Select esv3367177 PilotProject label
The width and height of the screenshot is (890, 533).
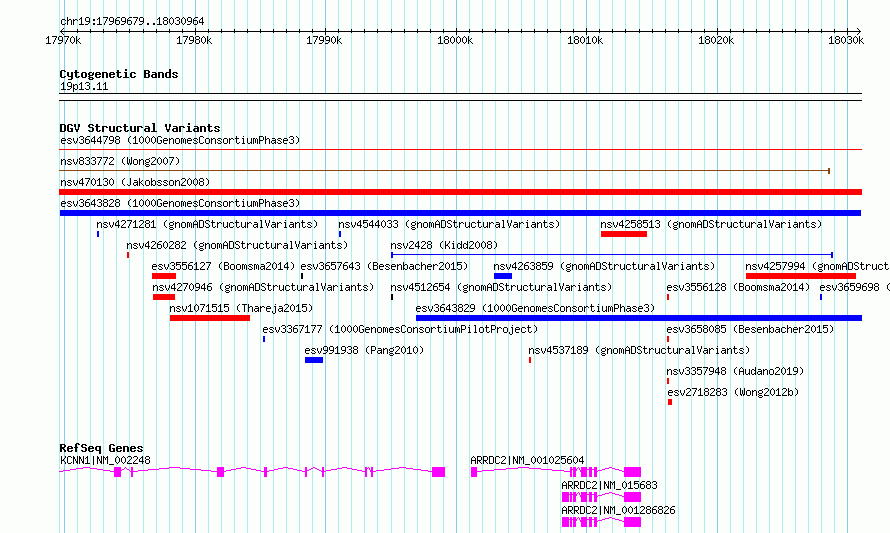400,329
